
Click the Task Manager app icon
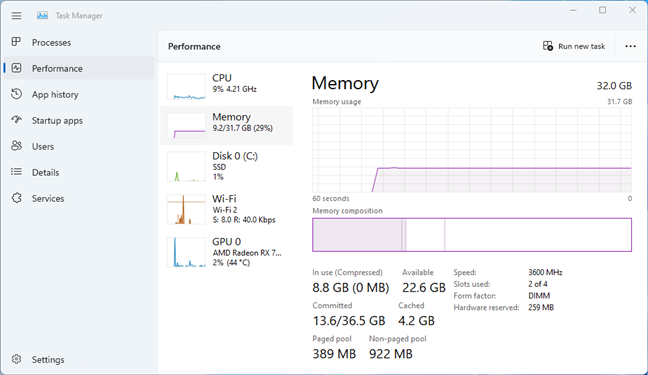42,16
